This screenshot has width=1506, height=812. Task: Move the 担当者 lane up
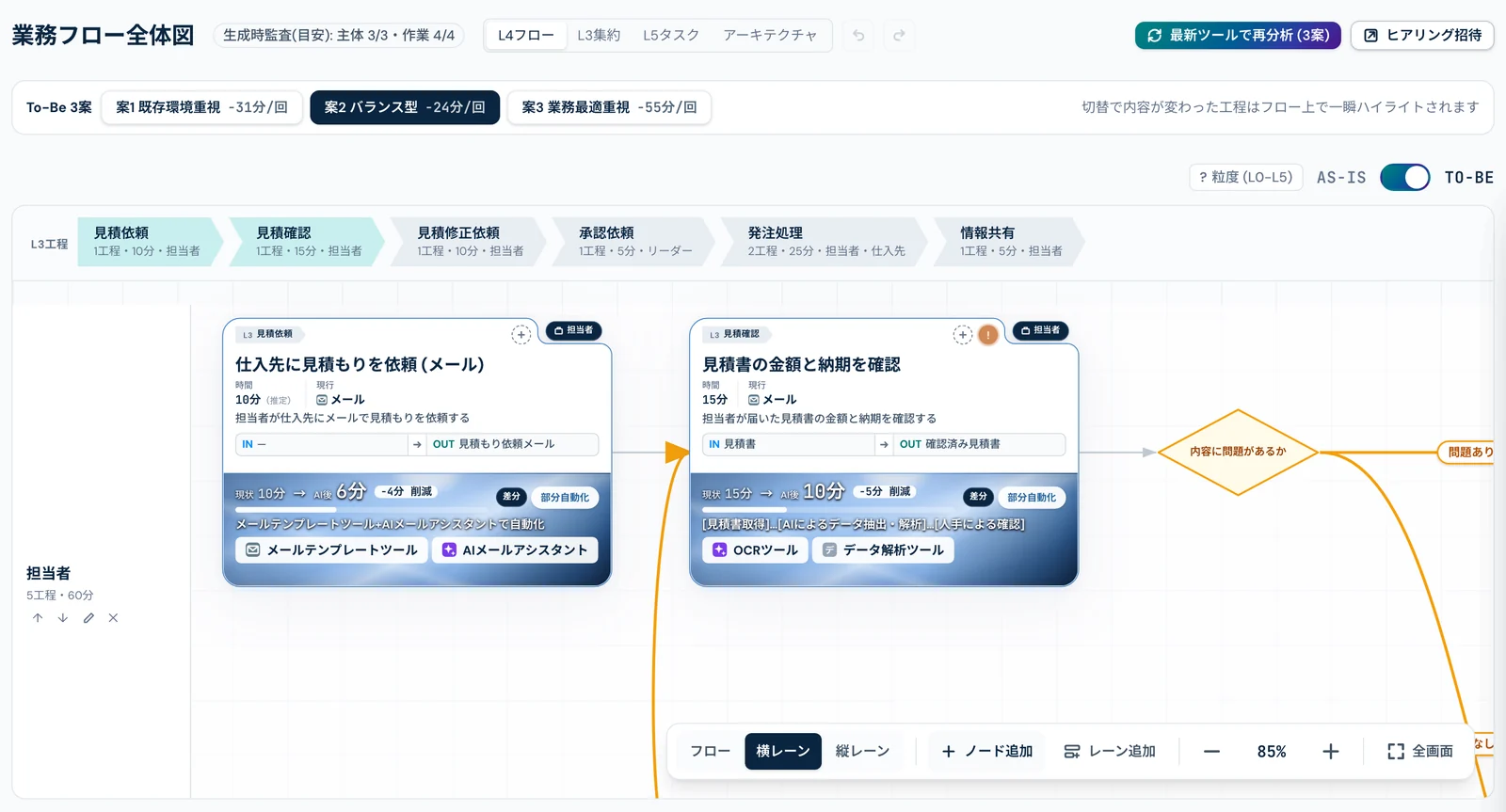coord(38,618)
